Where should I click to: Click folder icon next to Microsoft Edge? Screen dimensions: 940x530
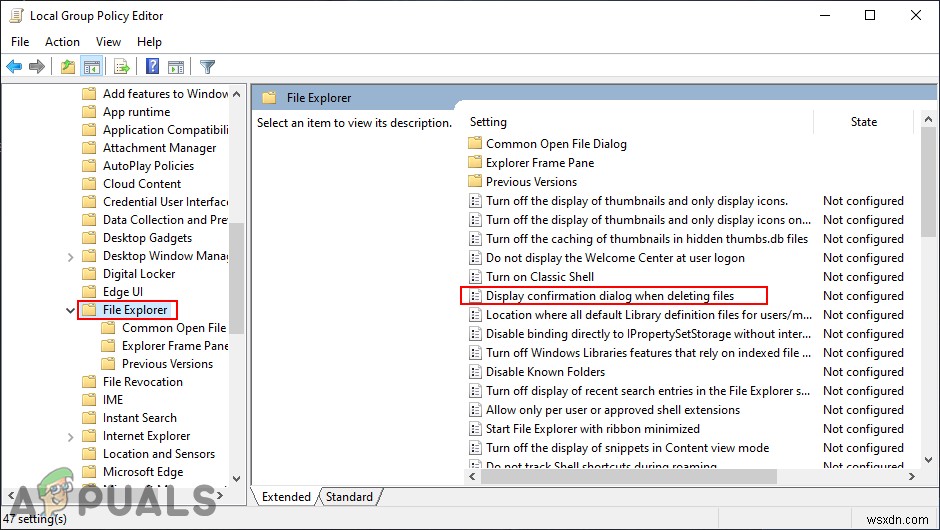[89, 472]
